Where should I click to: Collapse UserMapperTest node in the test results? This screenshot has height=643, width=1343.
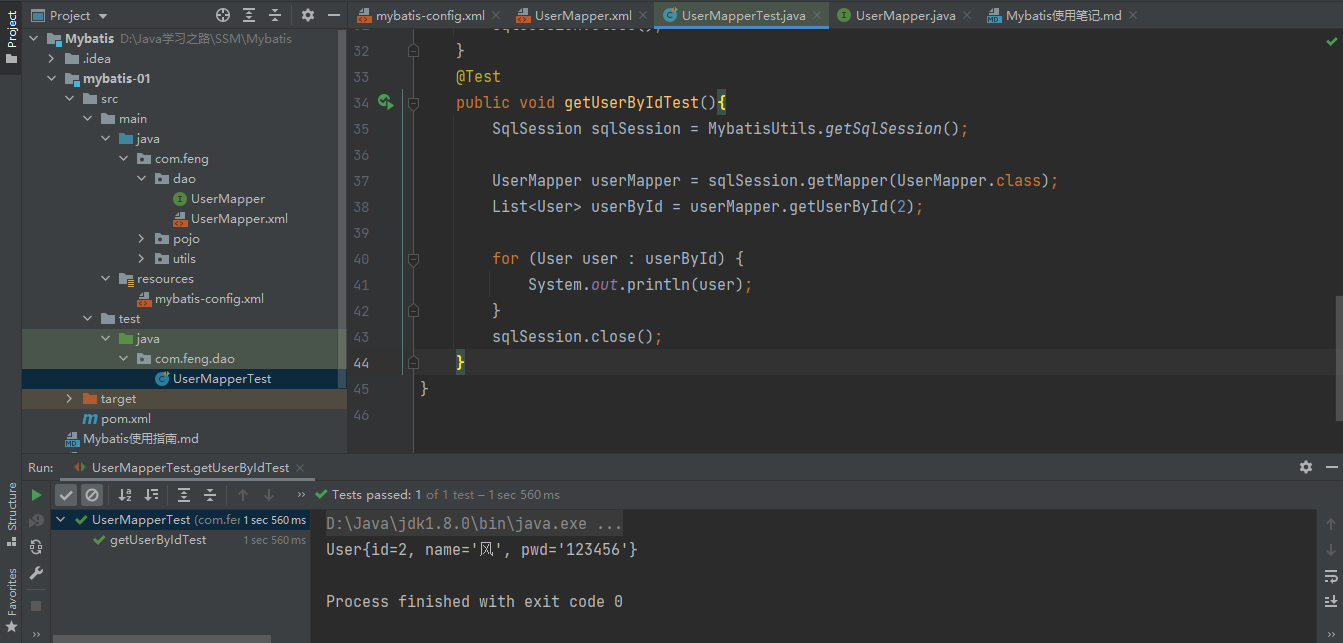[x=62, y=519]
